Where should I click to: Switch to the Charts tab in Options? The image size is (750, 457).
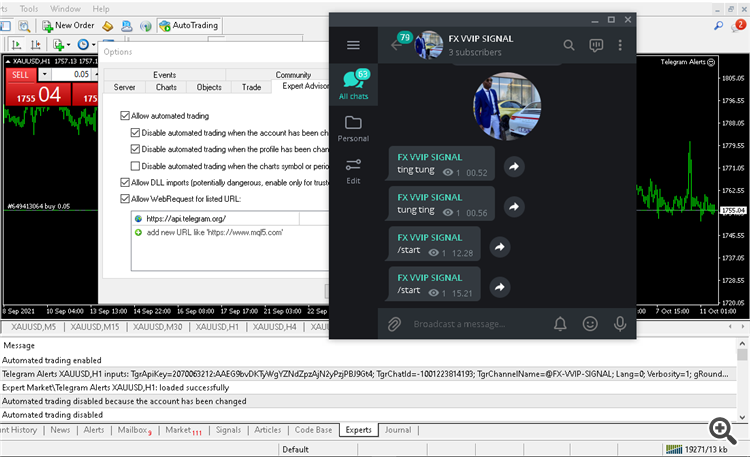click(x=166, y=87)
